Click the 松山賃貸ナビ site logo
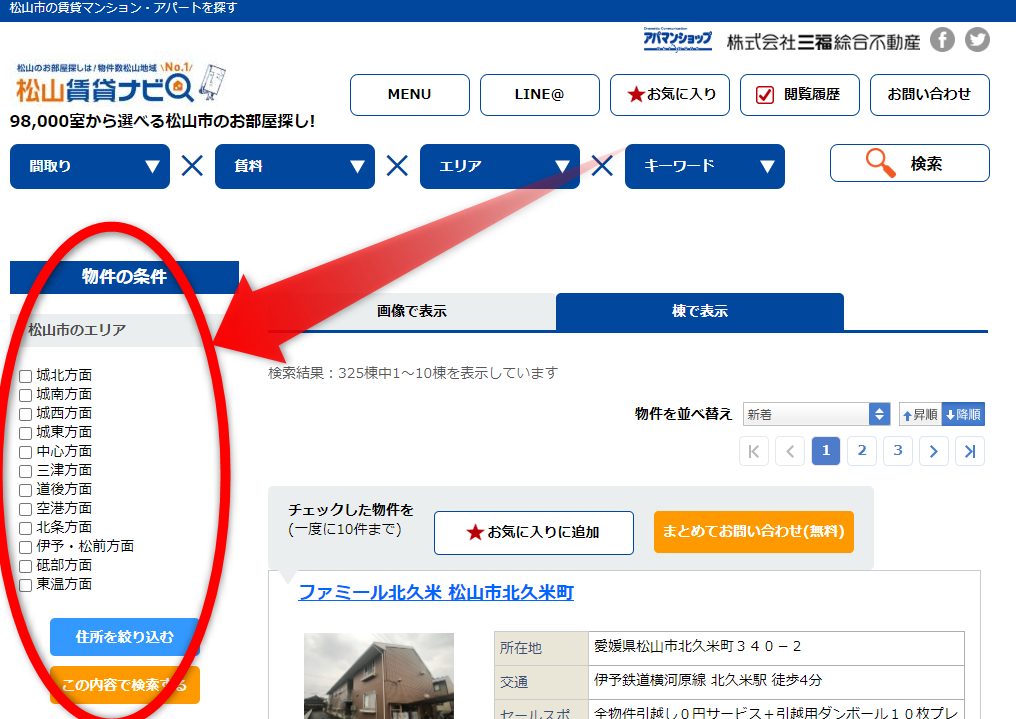Viewport: 1016px width, 719px height. [x=119, y=82]
